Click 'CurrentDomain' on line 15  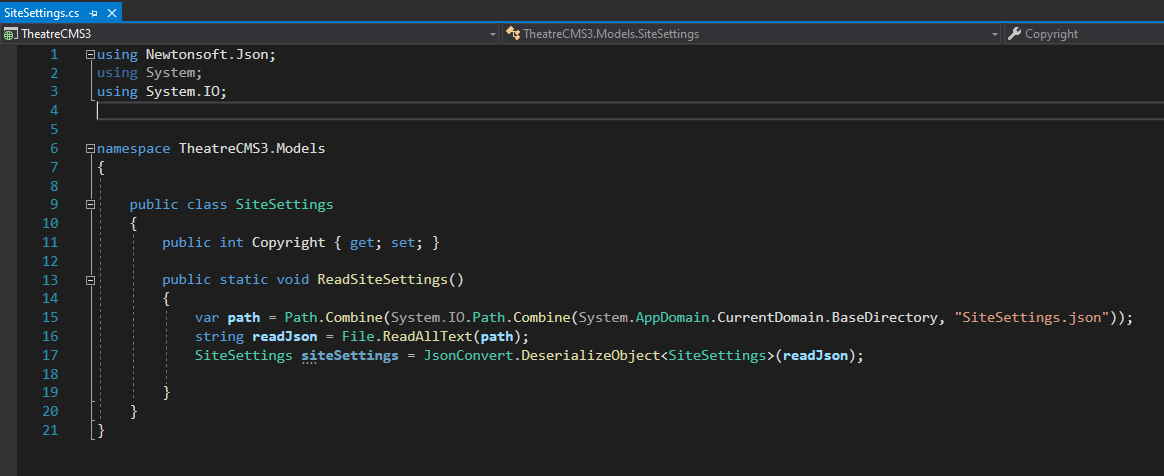click(x=771, y=318)
